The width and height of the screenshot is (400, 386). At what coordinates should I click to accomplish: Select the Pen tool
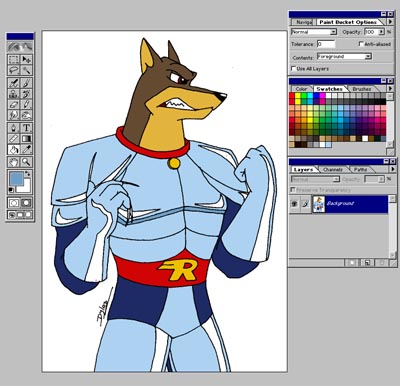[x=14, y=128]
